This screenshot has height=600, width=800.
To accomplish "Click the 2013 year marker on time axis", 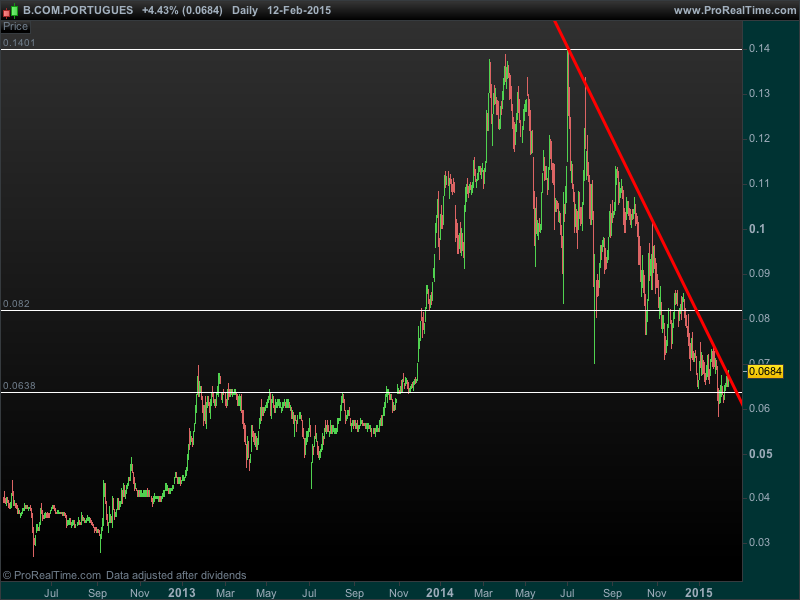I will click(x=182, y=592).
